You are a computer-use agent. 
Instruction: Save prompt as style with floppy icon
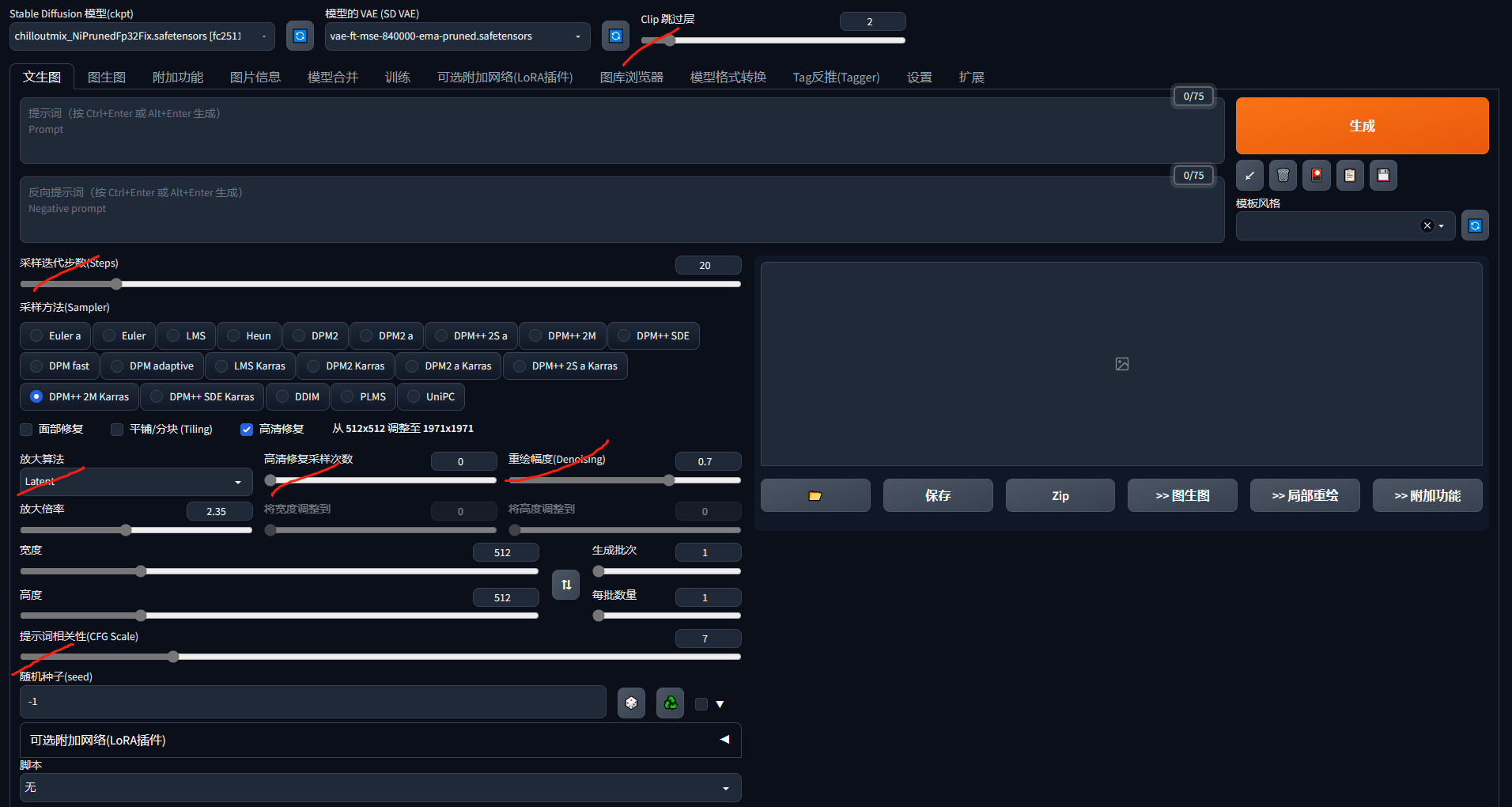click(1383, 176)
